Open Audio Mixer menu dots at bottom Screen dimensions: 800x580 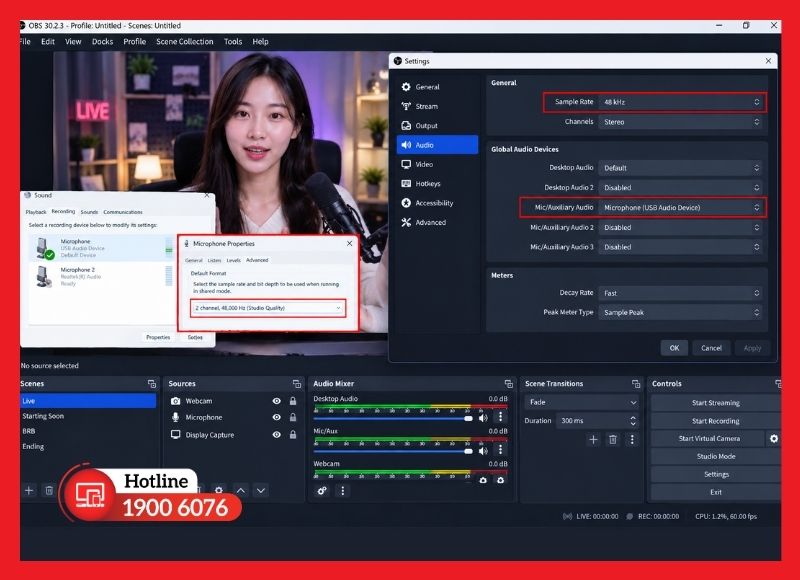coord(343,491)
